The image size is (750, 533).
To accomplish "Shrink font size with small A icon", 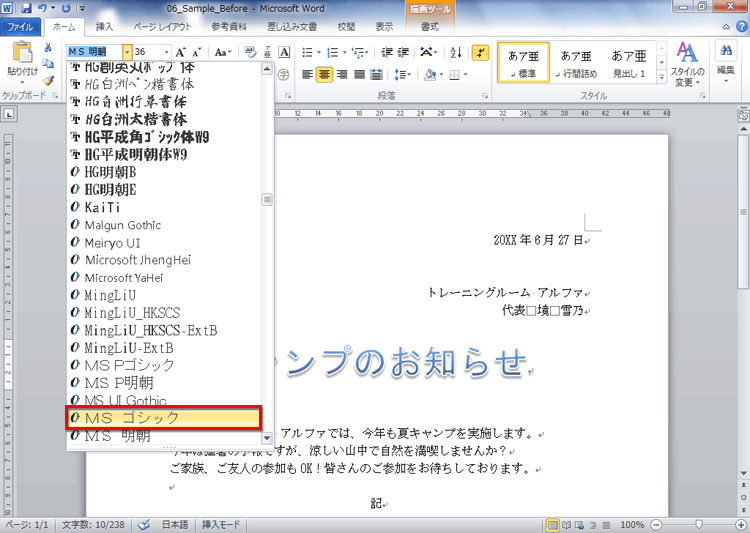I will [x=197, y=52].
